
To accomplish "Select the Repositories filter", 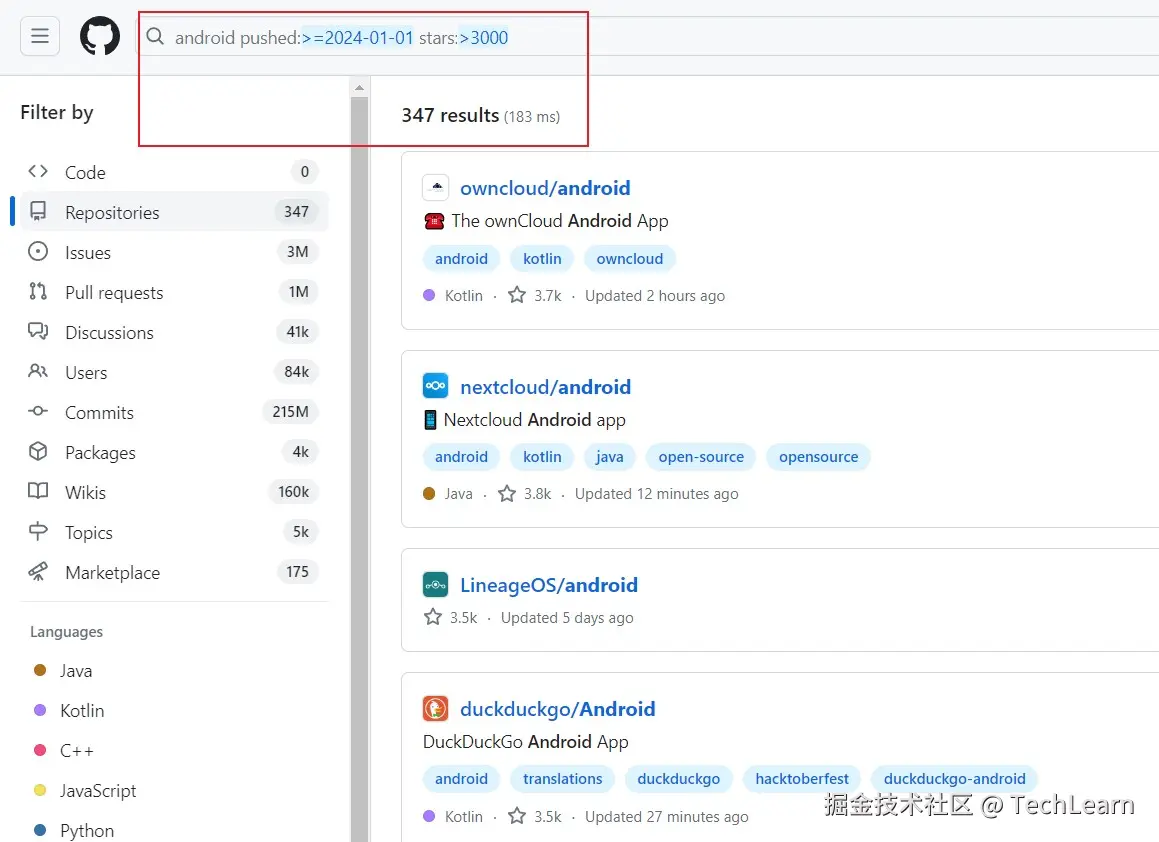I will pos(174,212).
